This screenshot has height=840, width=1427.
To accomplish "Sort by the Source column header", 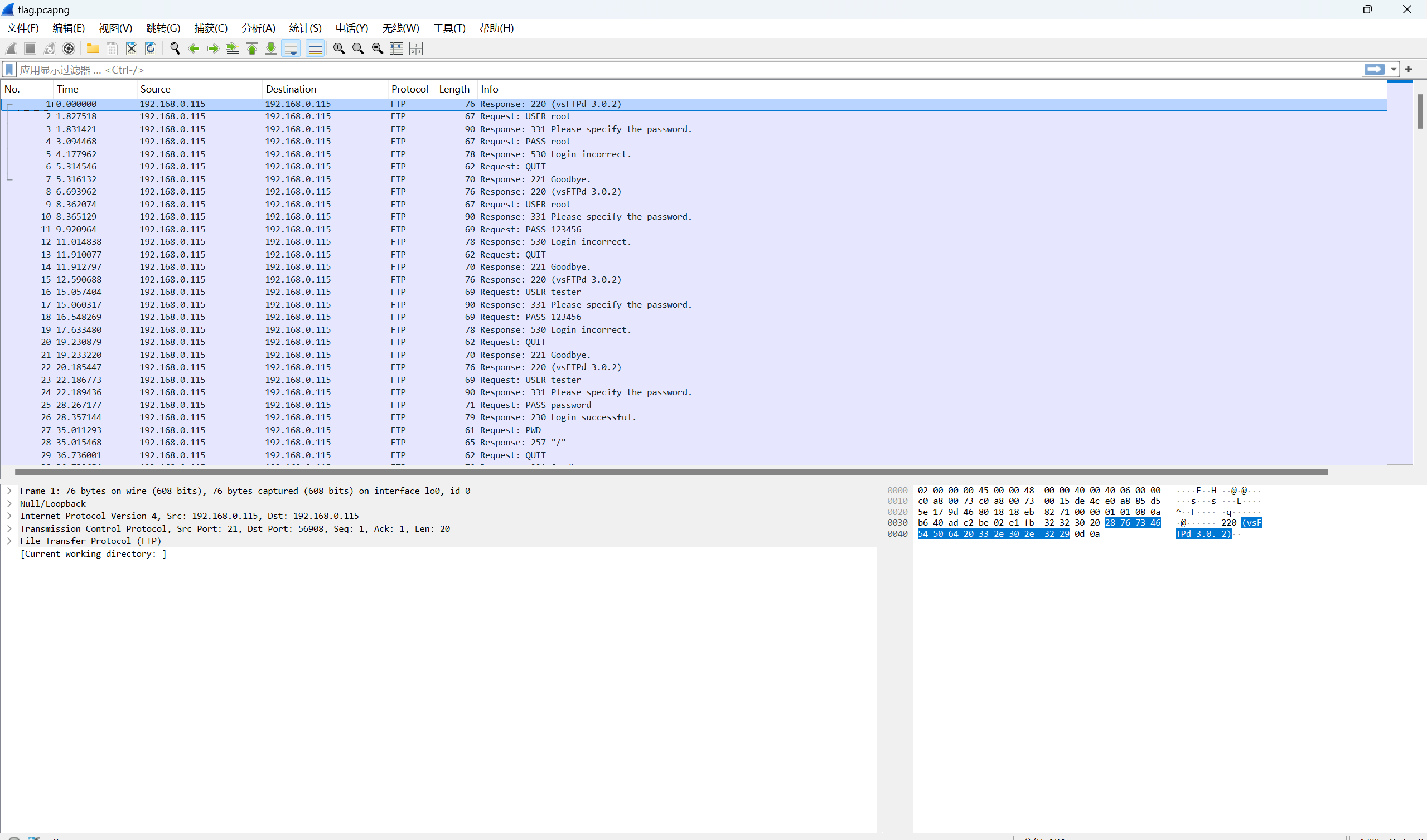I will pyautogui.click(x=199, y=89).
